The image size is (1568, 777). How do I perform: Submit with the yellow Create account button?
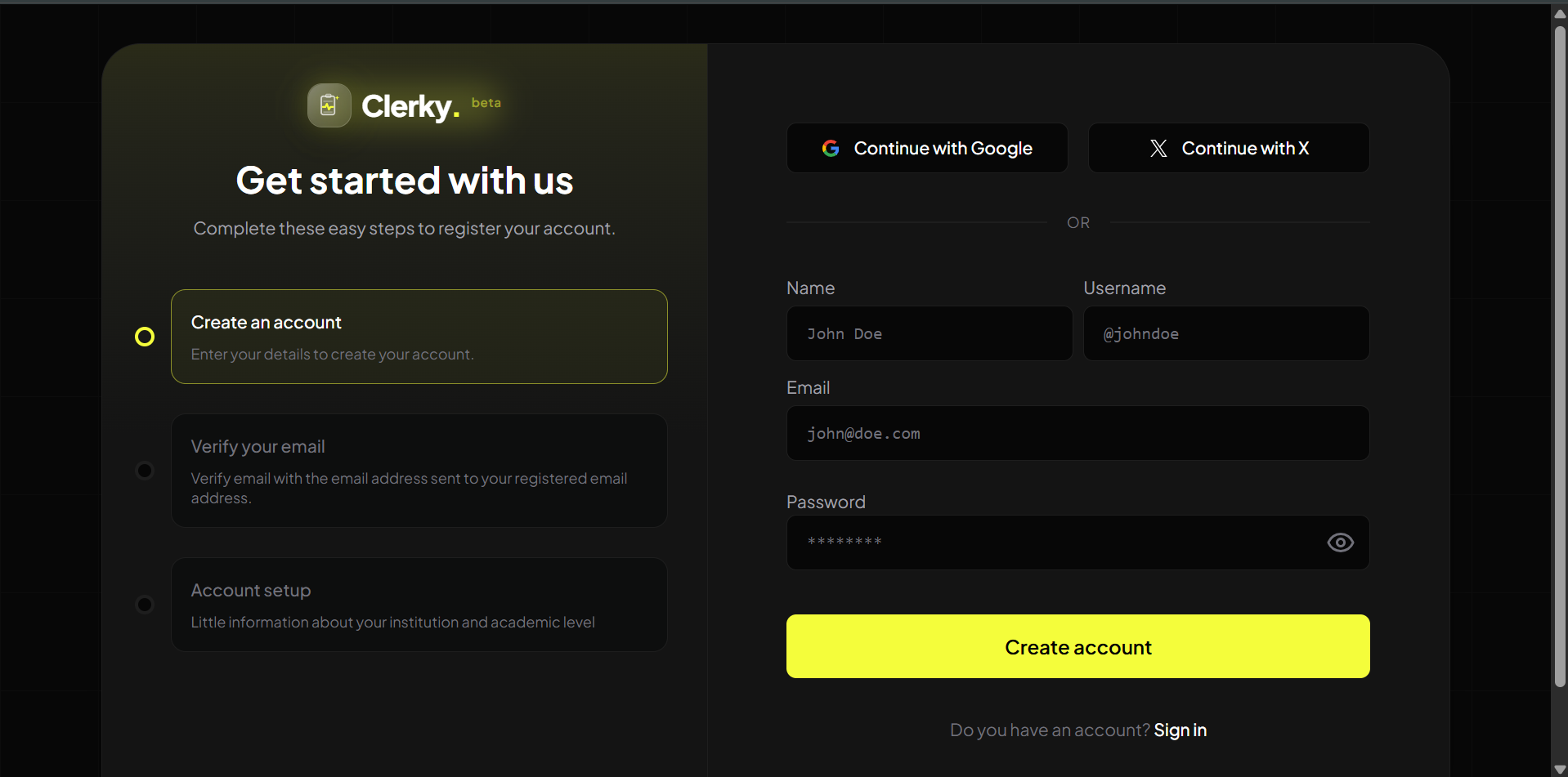click(x=1078, y=646)
